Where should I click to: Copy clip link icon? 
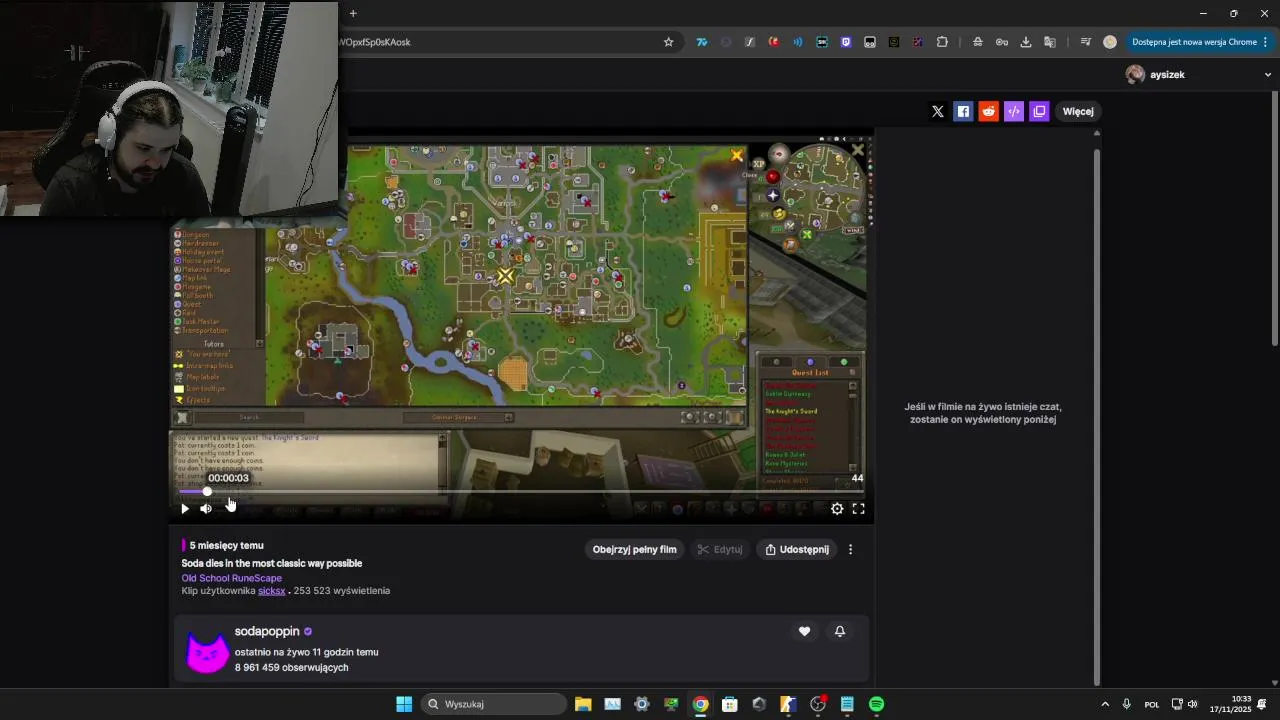[x=1039, y=112]
